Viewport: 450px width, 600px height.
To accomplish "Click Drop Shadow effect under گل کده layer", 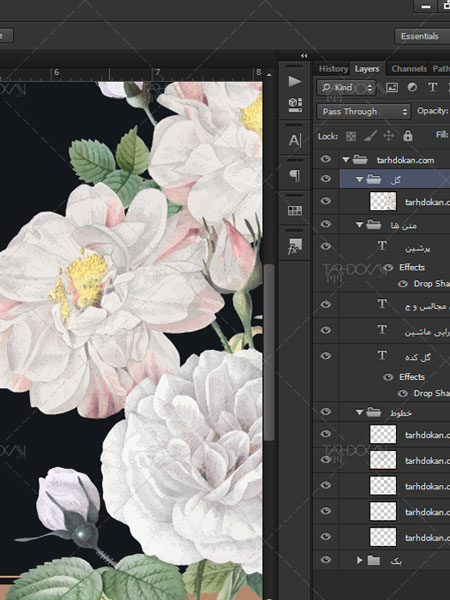I will [432, 393].
